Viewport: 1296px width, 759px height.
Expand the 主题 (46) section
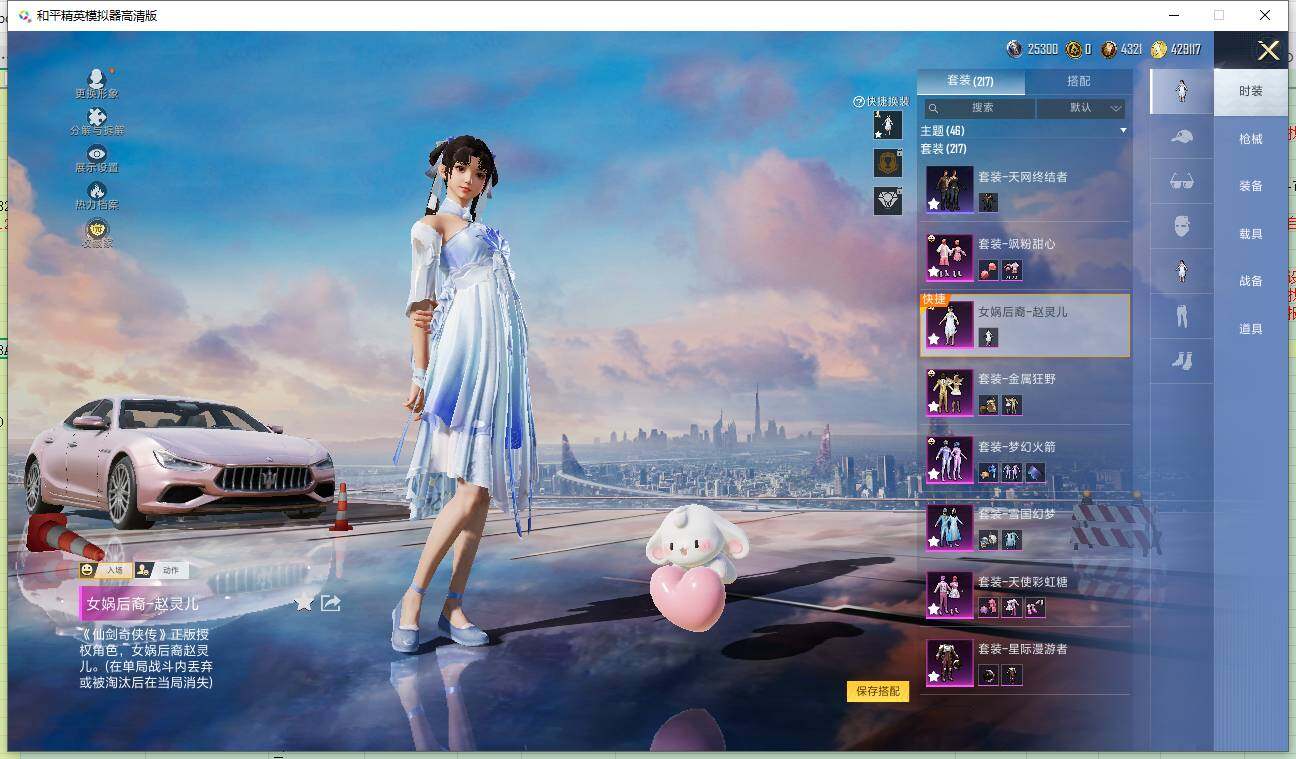(1123, 131)
